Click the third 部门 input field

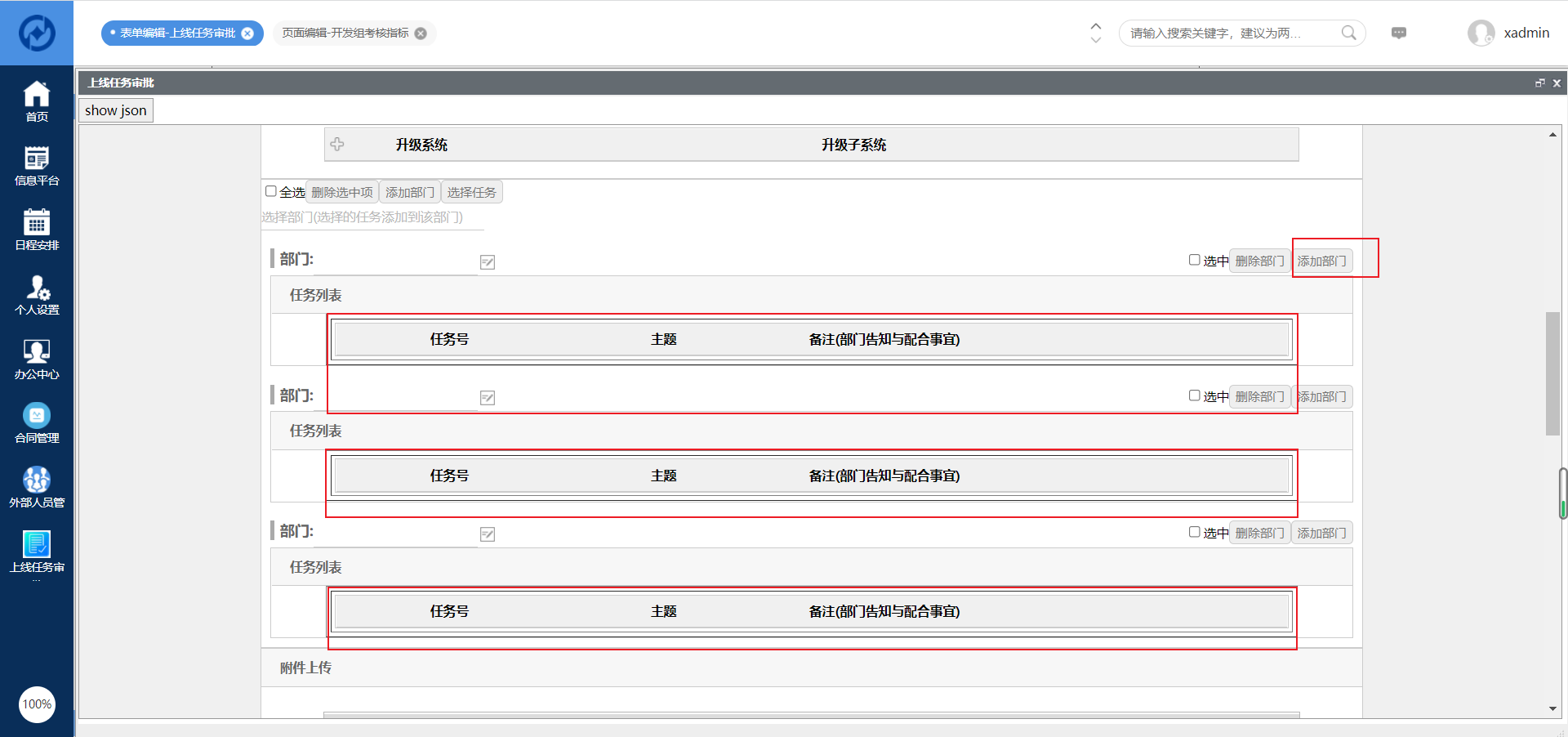[x=397, y=533]
